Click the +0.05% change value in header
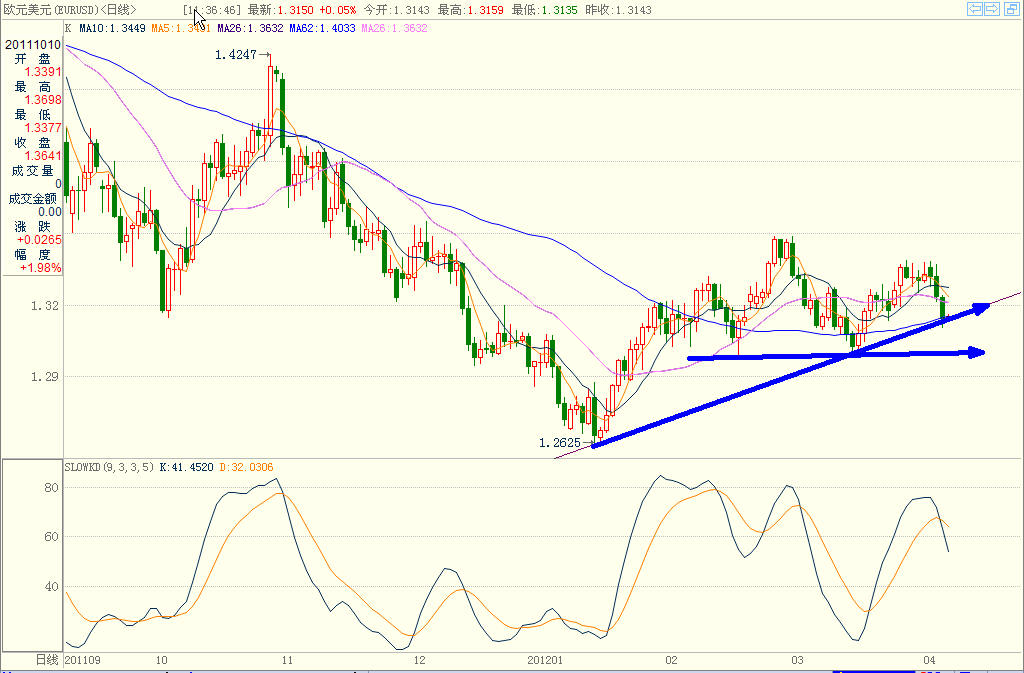Screen dimensions: 1024x673 pos(338,10)
